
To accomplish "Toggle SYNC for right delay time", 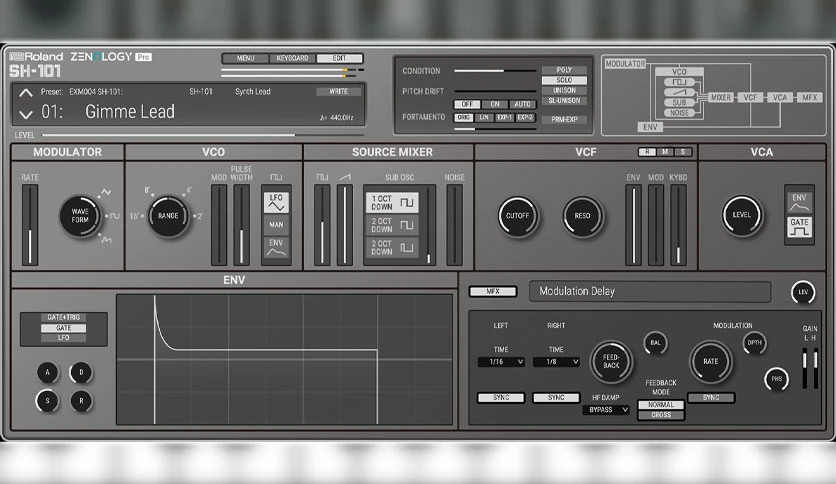I will coord(556,398).
